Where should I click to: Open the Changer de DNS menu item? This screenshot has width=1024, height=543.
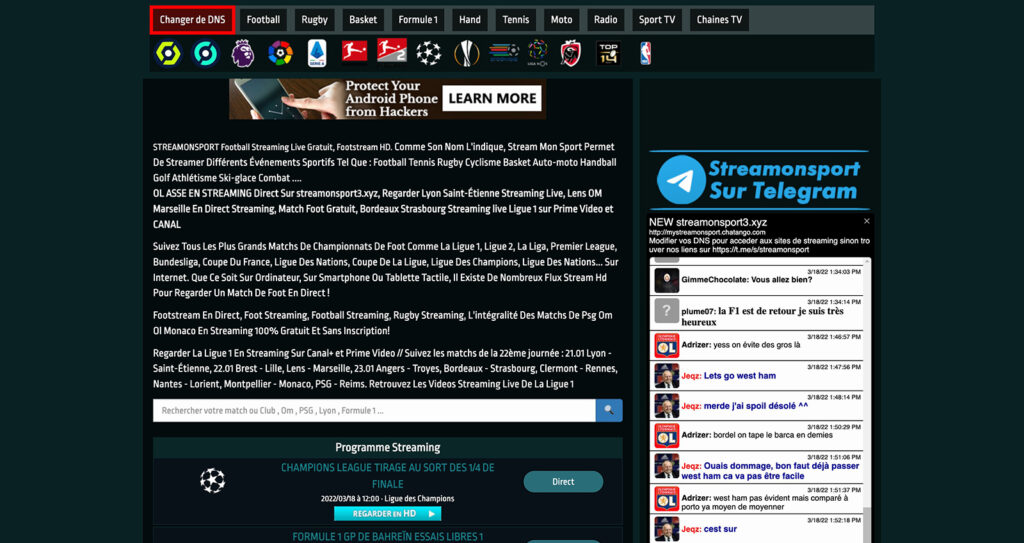[192, 20]
